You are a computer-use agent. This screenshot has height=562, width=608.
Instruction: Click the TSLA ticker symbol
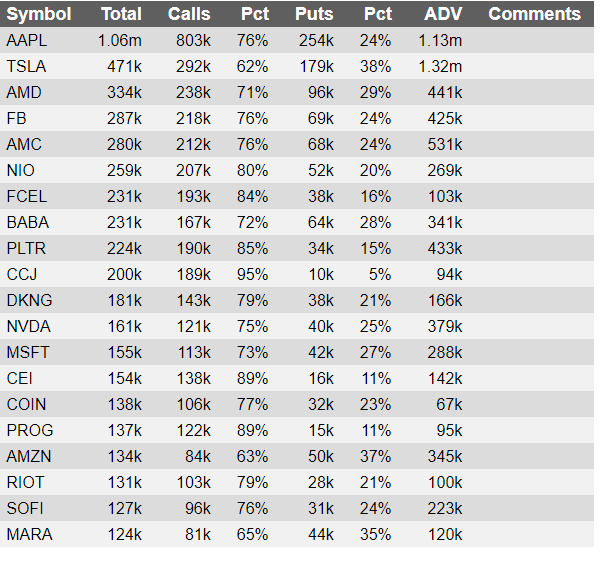tap(26, 66)
